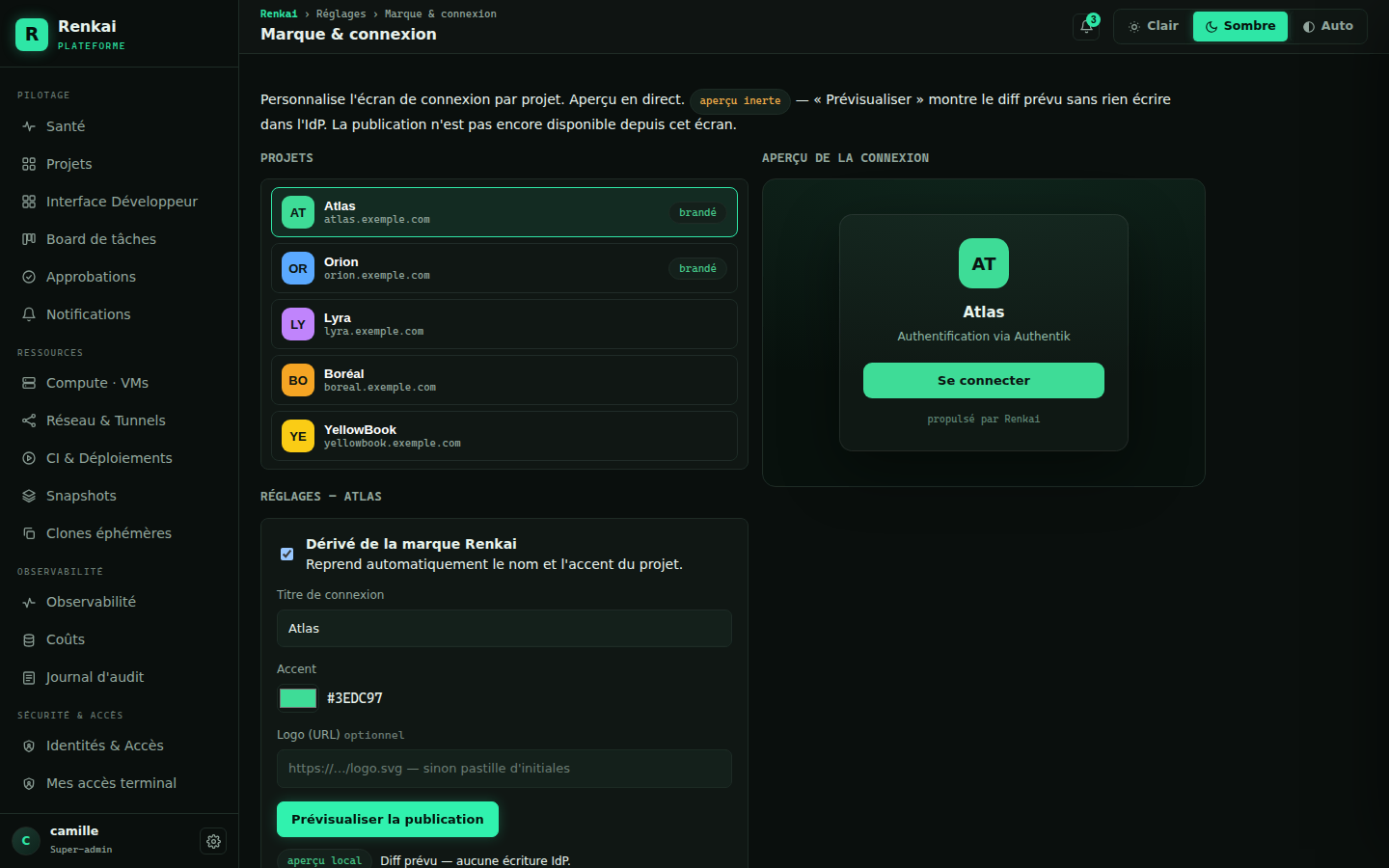This screenshot has width=1389, height=868.
Task: Open user settings gear icon
Action: [x=213, y=841]
